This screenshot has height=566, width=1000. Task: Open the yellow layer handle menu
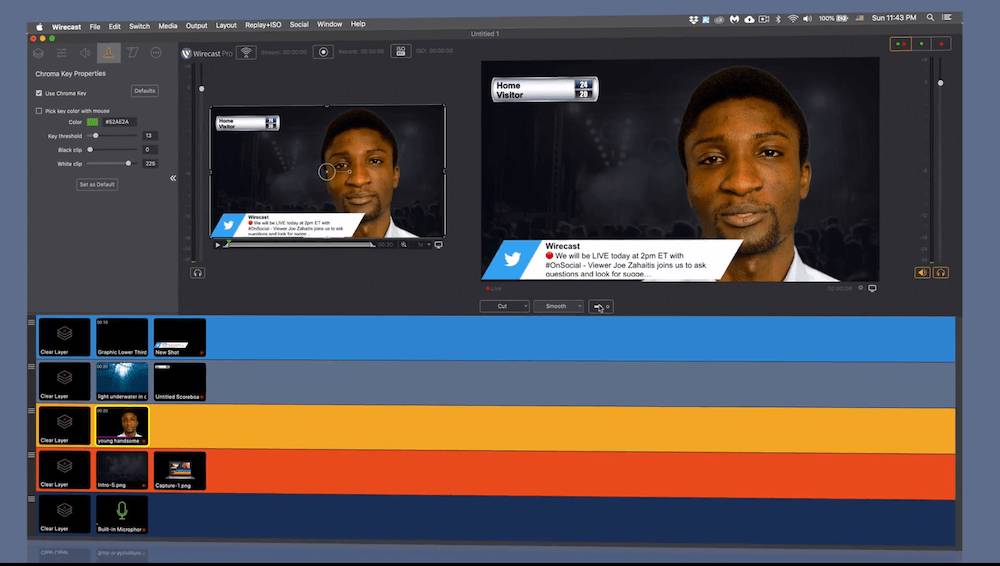[31, 411]
